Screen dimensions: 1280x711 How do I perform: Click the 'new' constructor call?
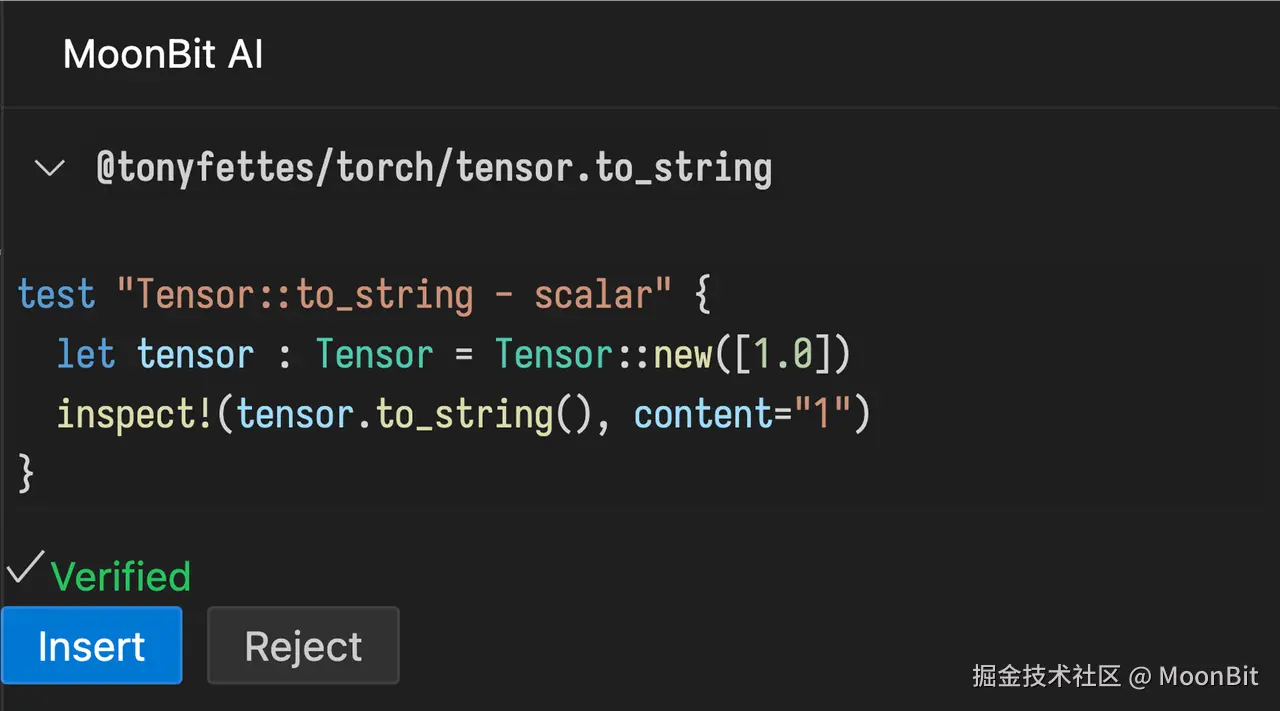[683, 355]
